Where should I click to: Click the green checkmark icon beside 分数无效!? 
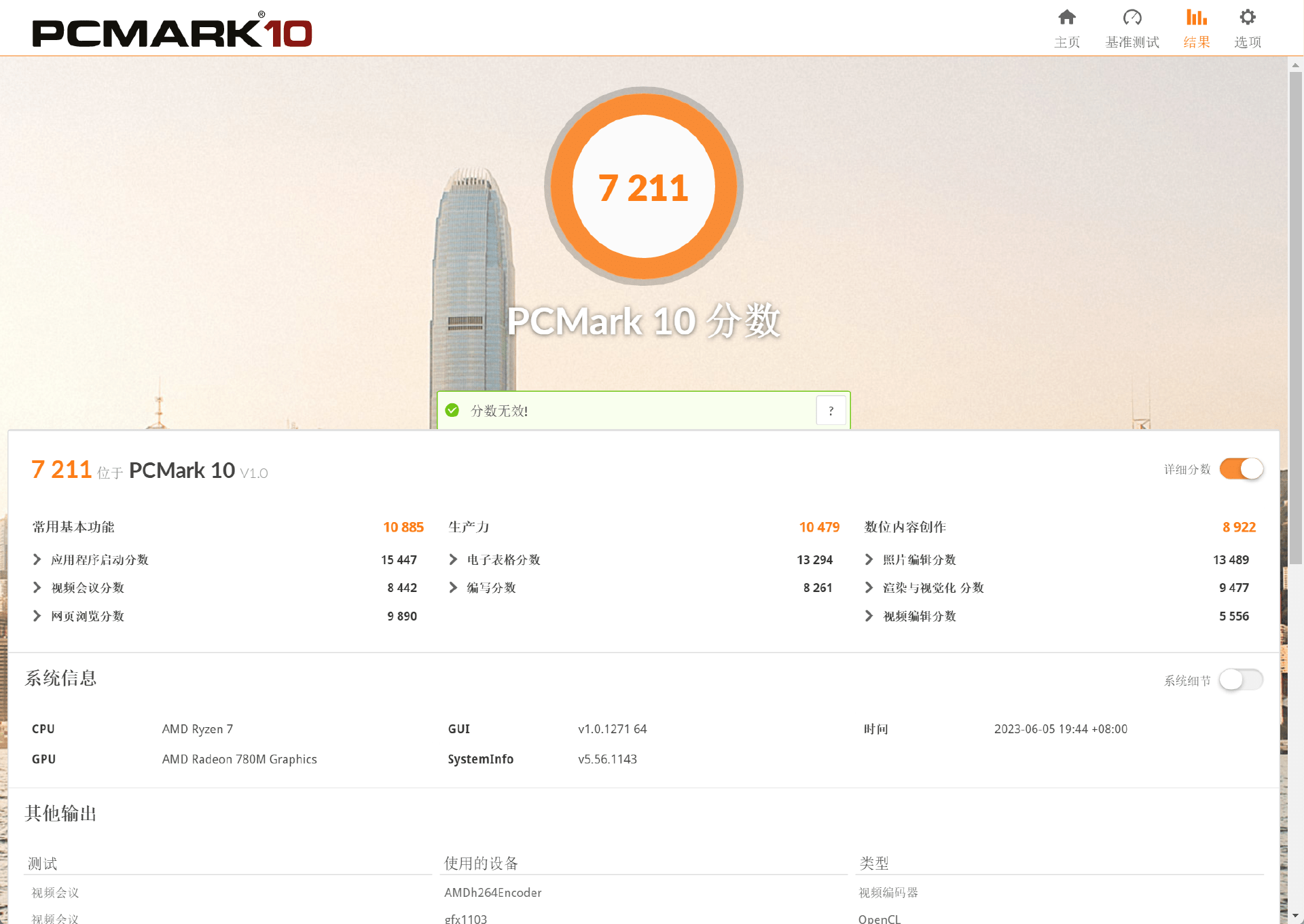[452, 410]
